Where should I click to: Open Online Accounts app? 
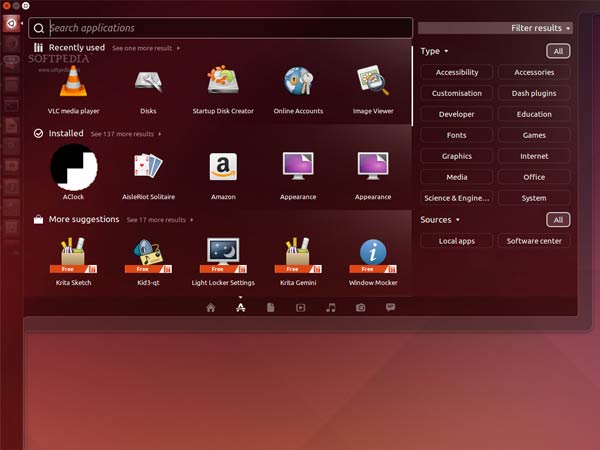pos(298,81)
